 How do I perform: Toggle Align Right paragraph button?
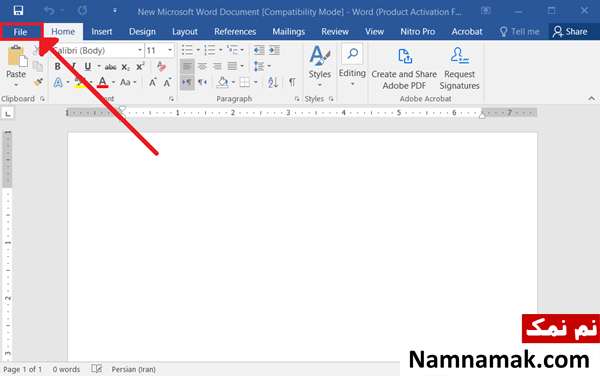point(217,67)
